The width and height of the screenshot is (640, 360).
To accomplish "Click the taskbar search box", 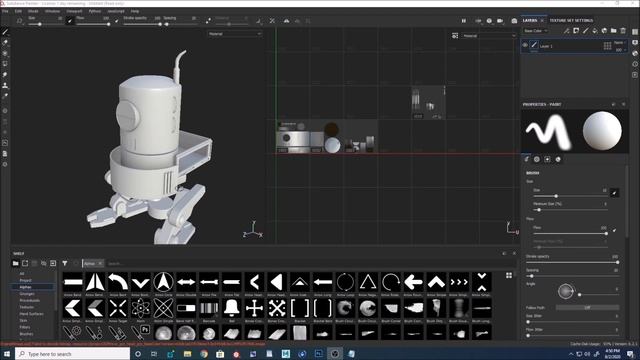I will click(73, 353).
